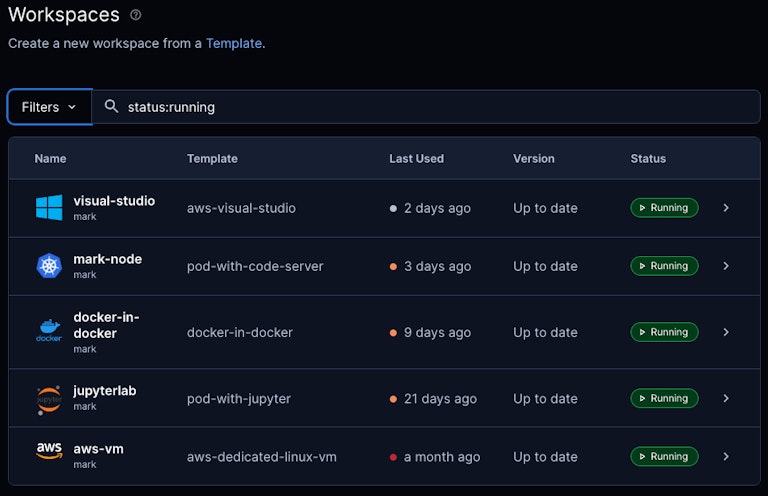Image resolution: width=768 pixels, height=496 pixels.
Task: Click the help icon beside Workspaces heading
Action: 136,15
